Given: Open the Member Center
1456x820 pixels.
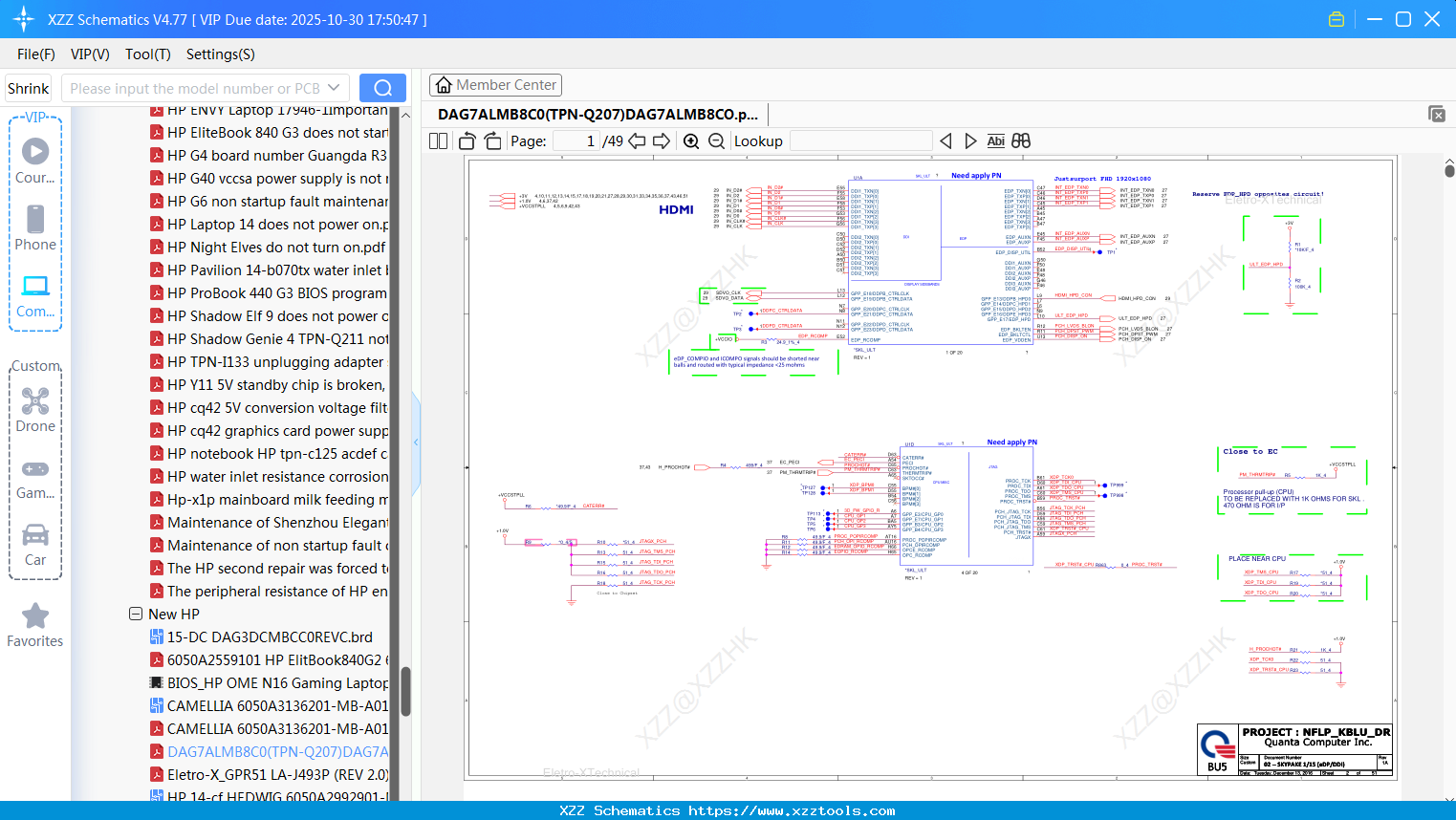Looking at the screenshot, I should click(495, 85).
